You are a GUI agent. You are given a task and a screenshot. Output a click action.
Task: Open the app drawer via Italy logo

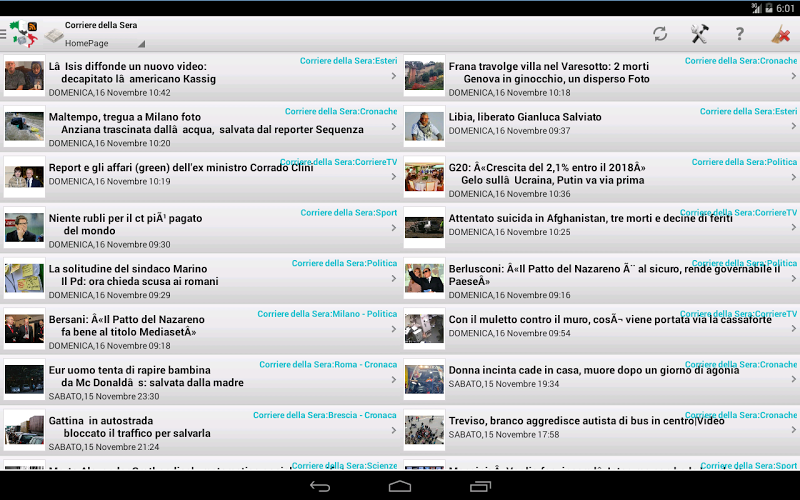click(23, 34)
